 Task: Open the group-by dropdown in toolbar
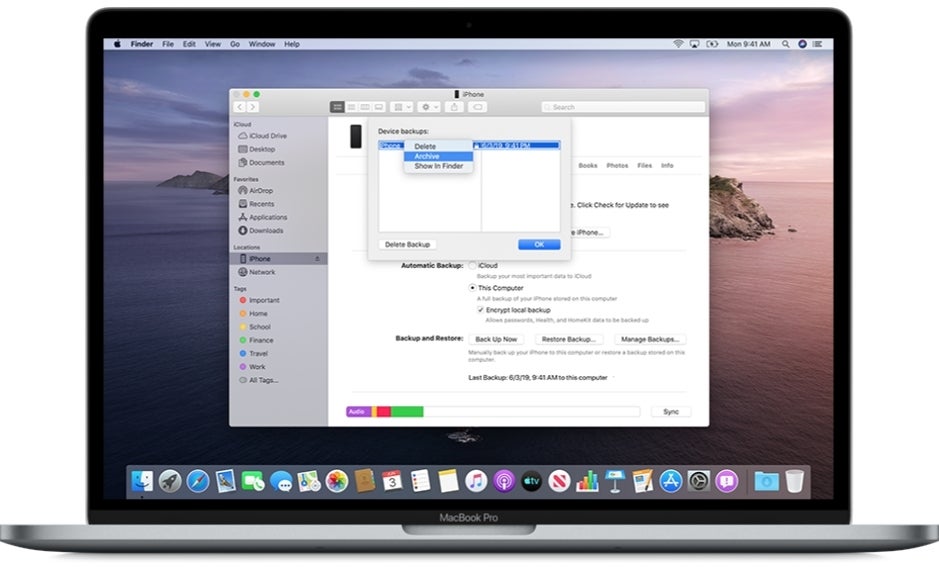tap(401, 107)
